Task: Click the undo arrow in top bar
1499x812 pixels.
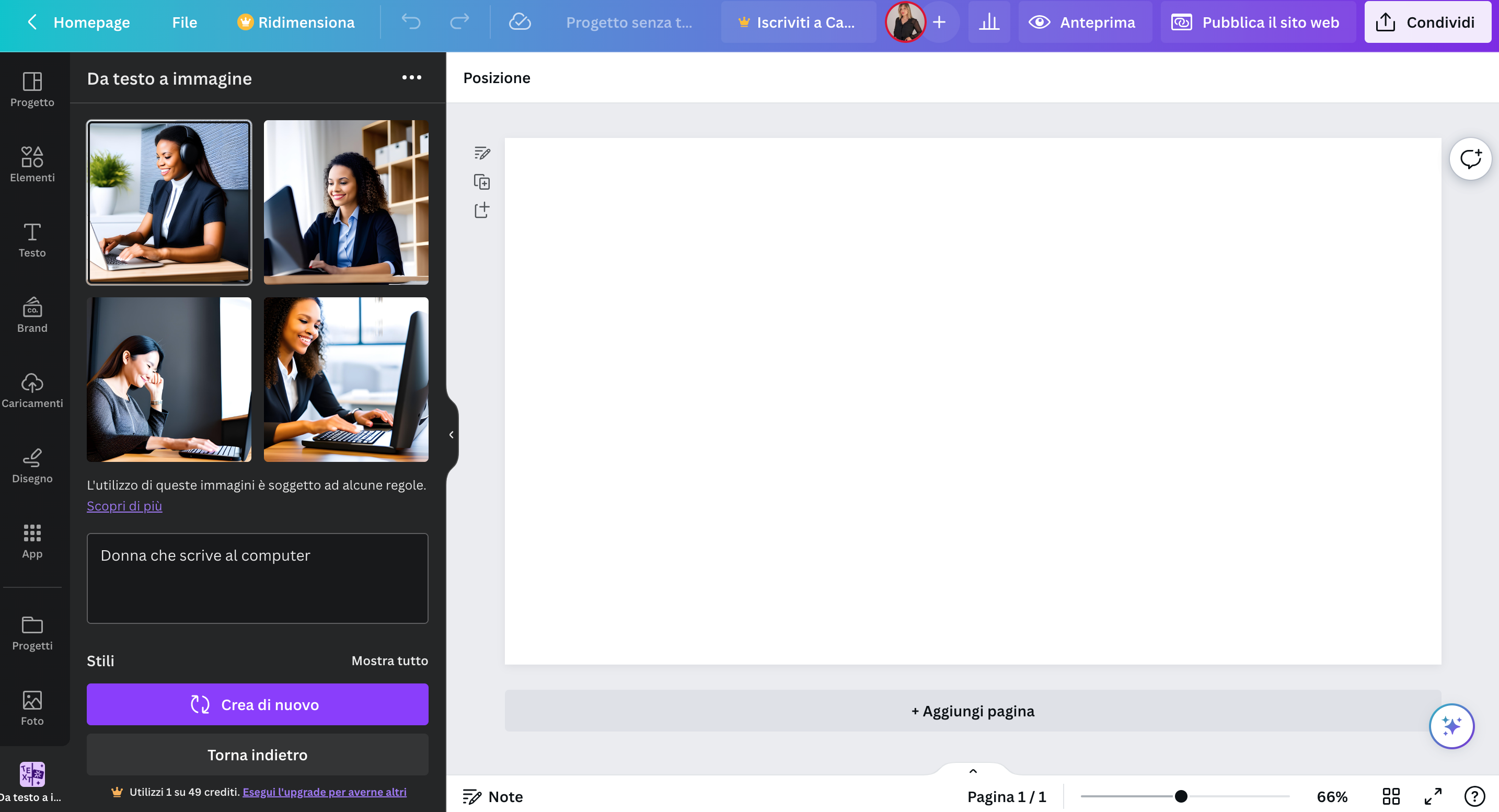Action: pos(411,22)
